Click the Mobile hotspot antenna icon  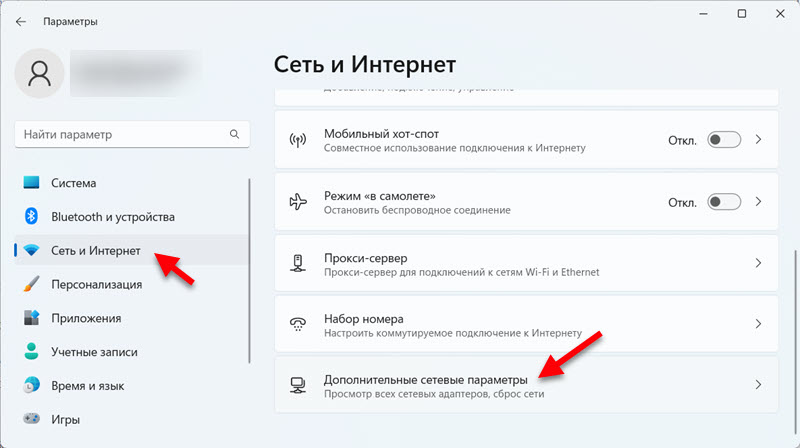297,141
